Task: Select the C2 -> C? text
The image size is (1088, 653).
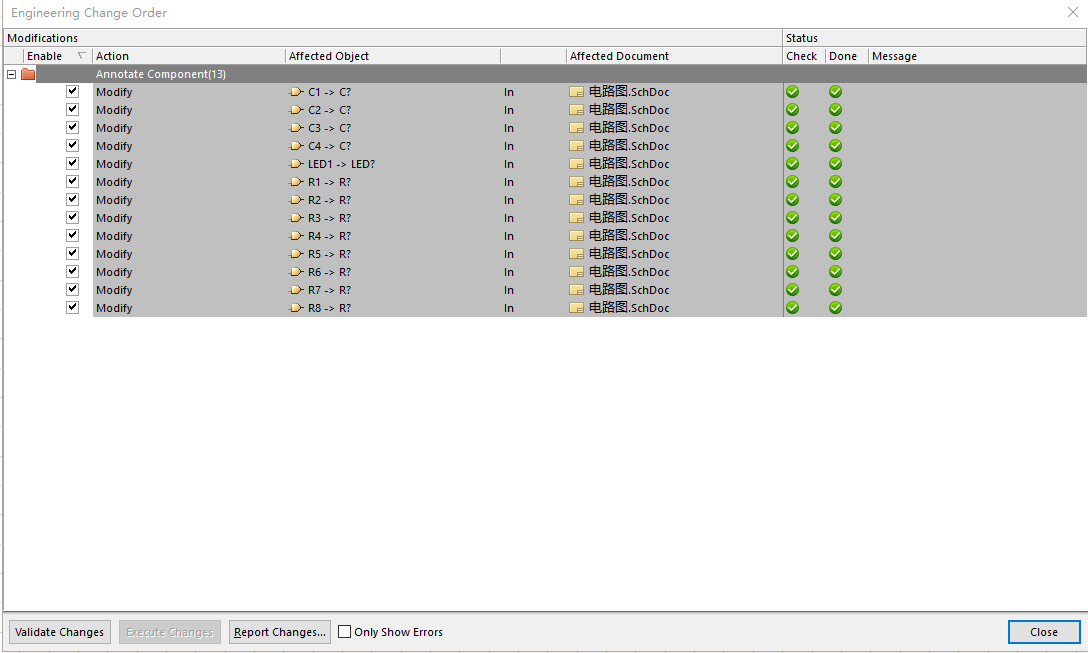Action: pyautogui.click(x=330, y=110)
